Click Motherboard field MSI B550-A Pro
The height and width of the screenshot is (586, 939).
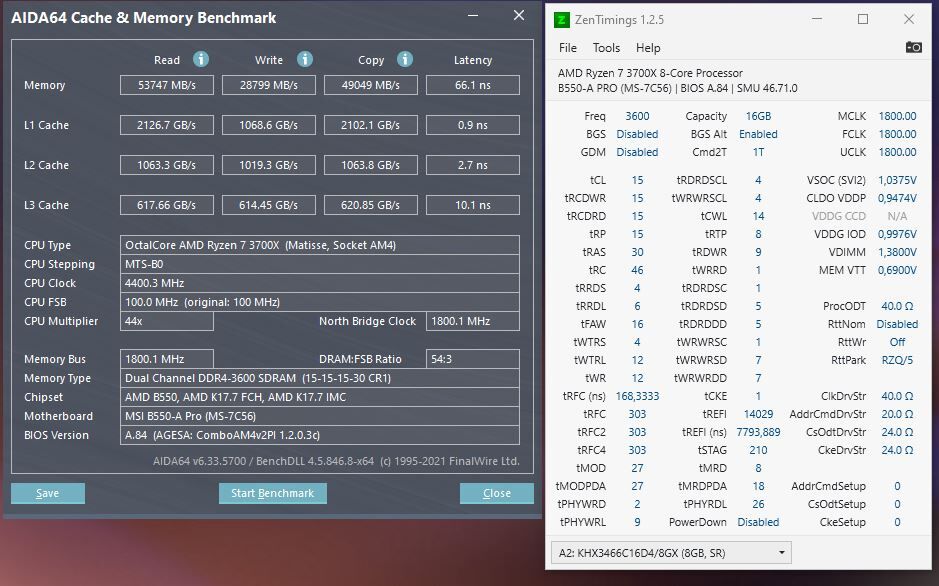pos(320,416)
